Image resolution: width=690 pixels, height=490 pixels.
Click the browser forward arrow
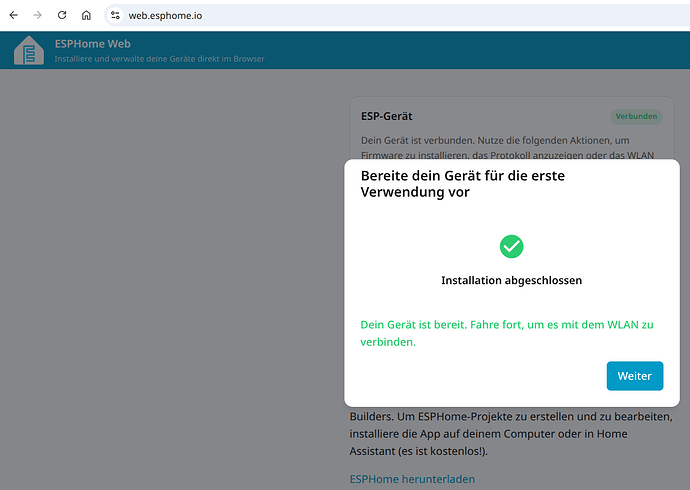[x=38, y=15]
